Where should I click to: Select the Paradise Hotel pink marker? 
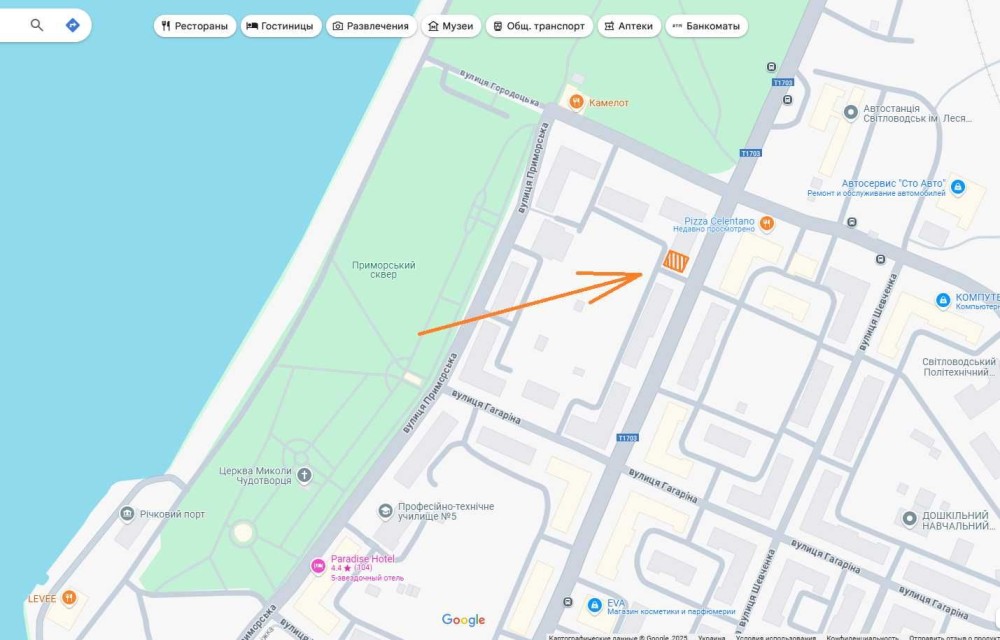click(x=318, y=565)
